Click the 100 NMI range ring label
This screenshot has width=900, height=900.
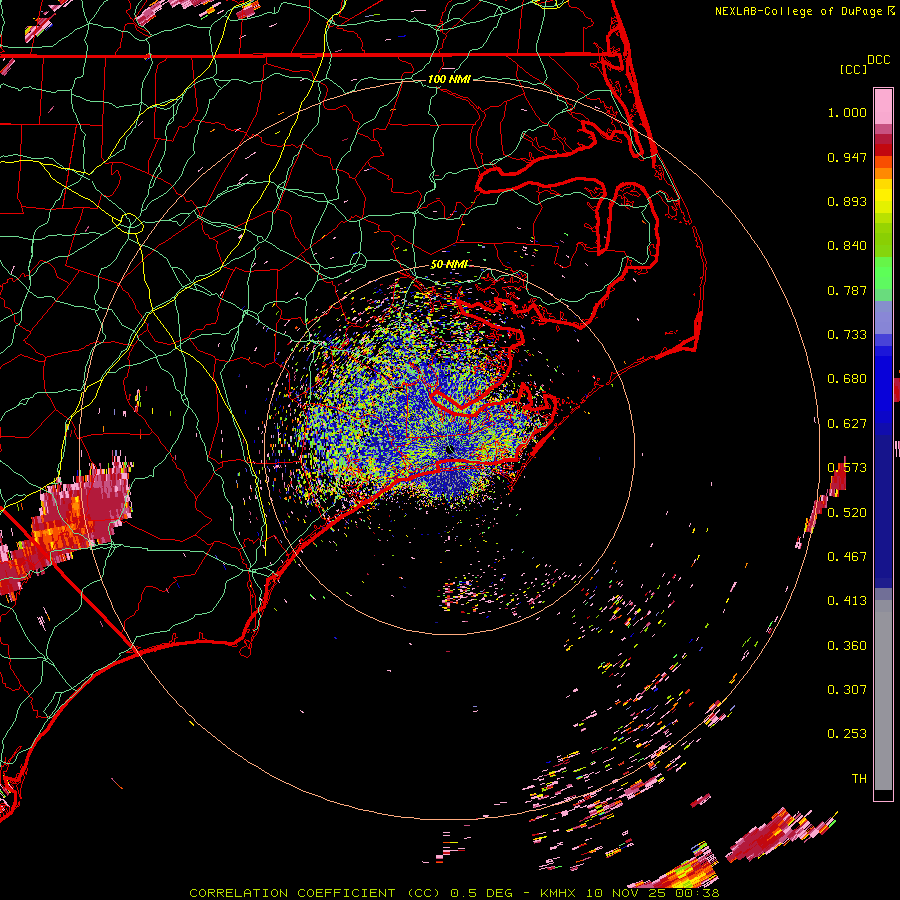tap(449, 79)
